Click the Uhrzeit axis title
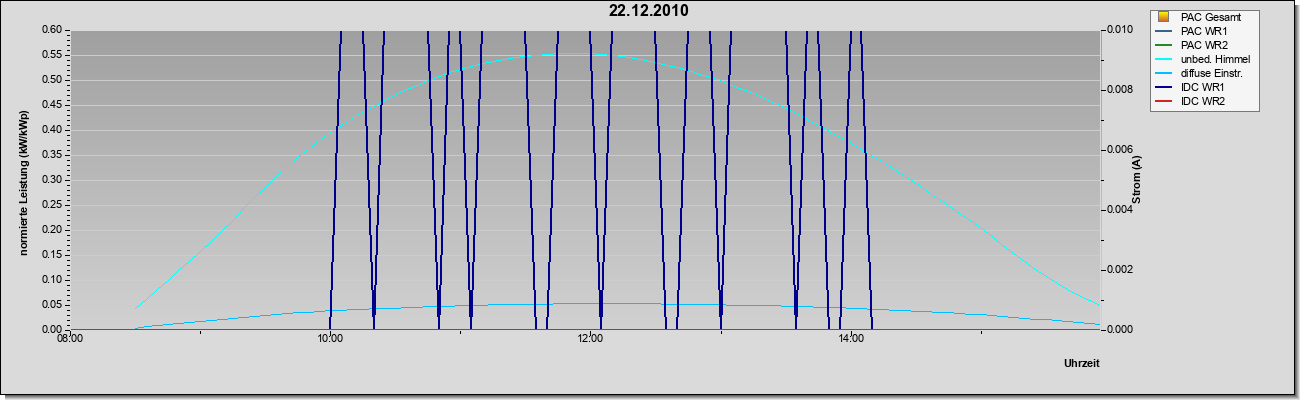 point(1081,364)
